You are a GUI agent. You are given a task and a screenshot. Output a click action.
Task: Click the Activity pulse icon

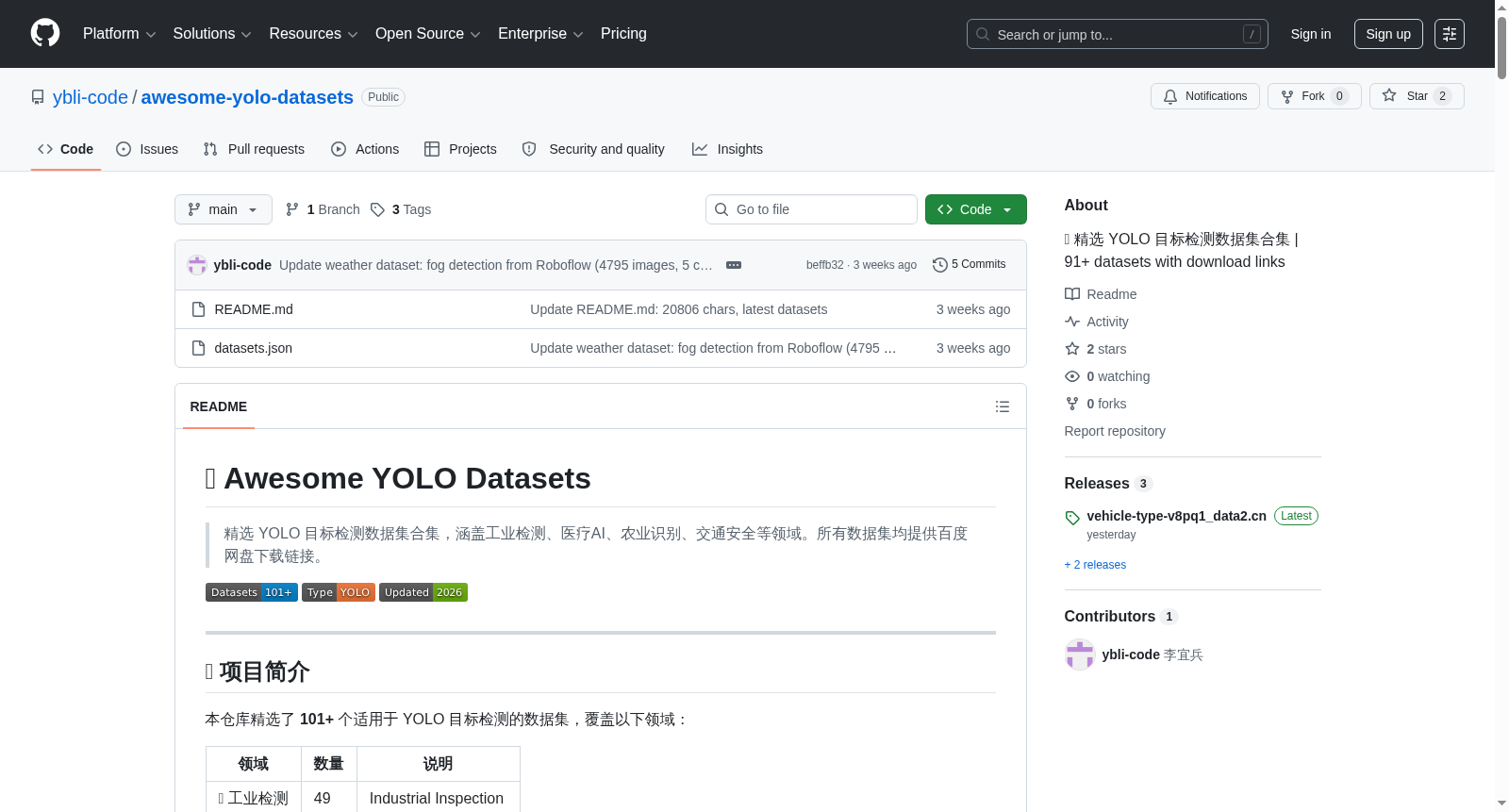pos(1072,322)
